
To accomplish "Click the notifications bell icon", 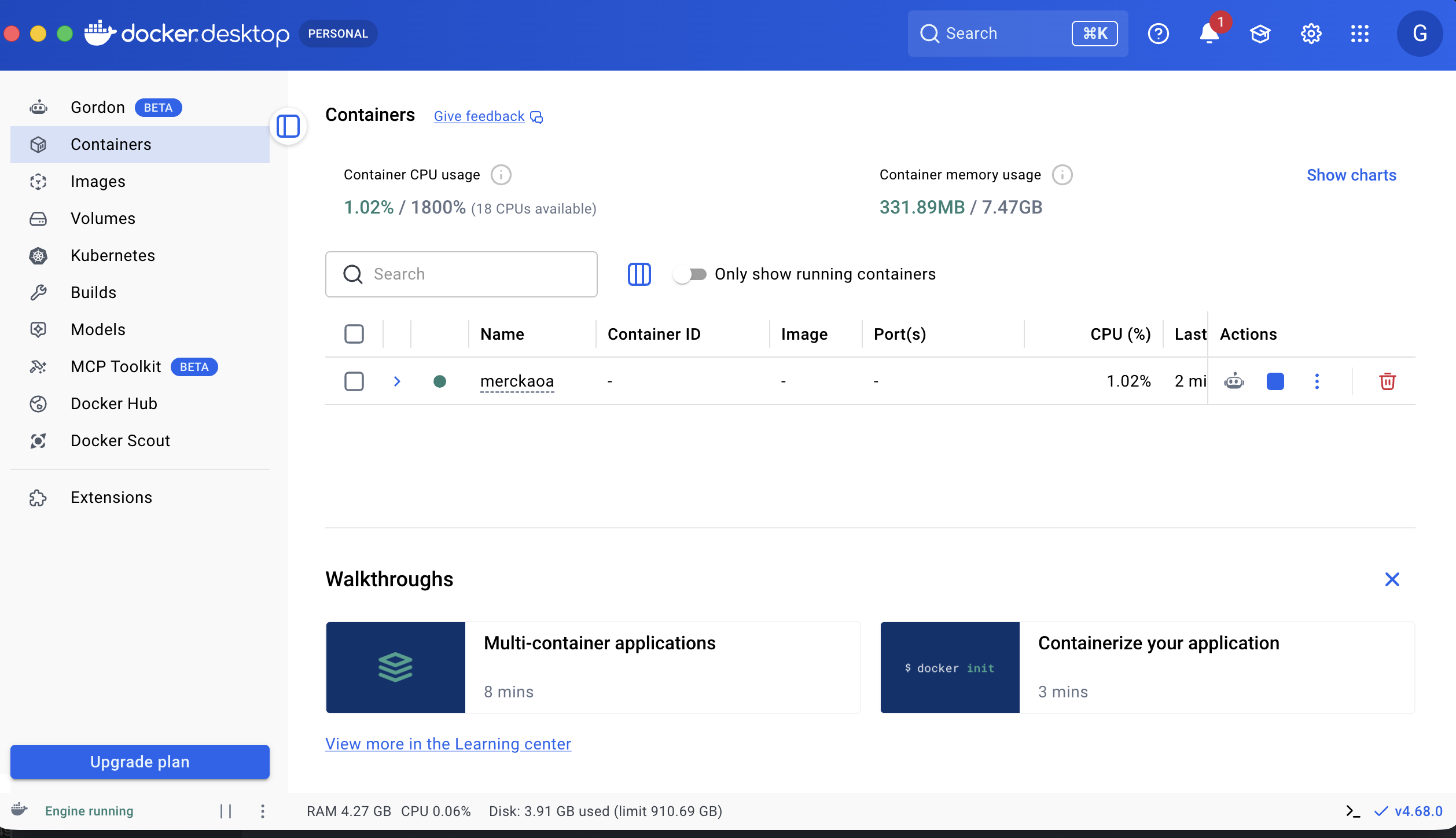I will [x=1209, y=34].
